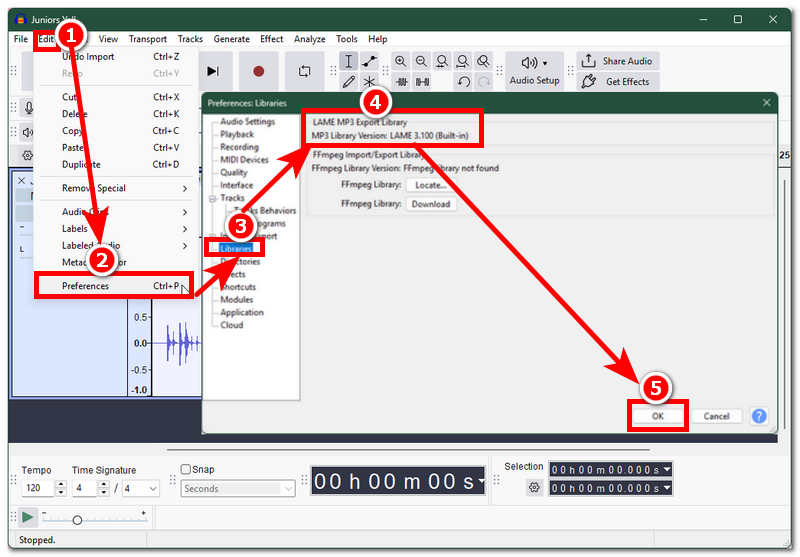Close the audio track with its X
The width and height of the screenshot is (800, 557).
click(x=21, y=181)
